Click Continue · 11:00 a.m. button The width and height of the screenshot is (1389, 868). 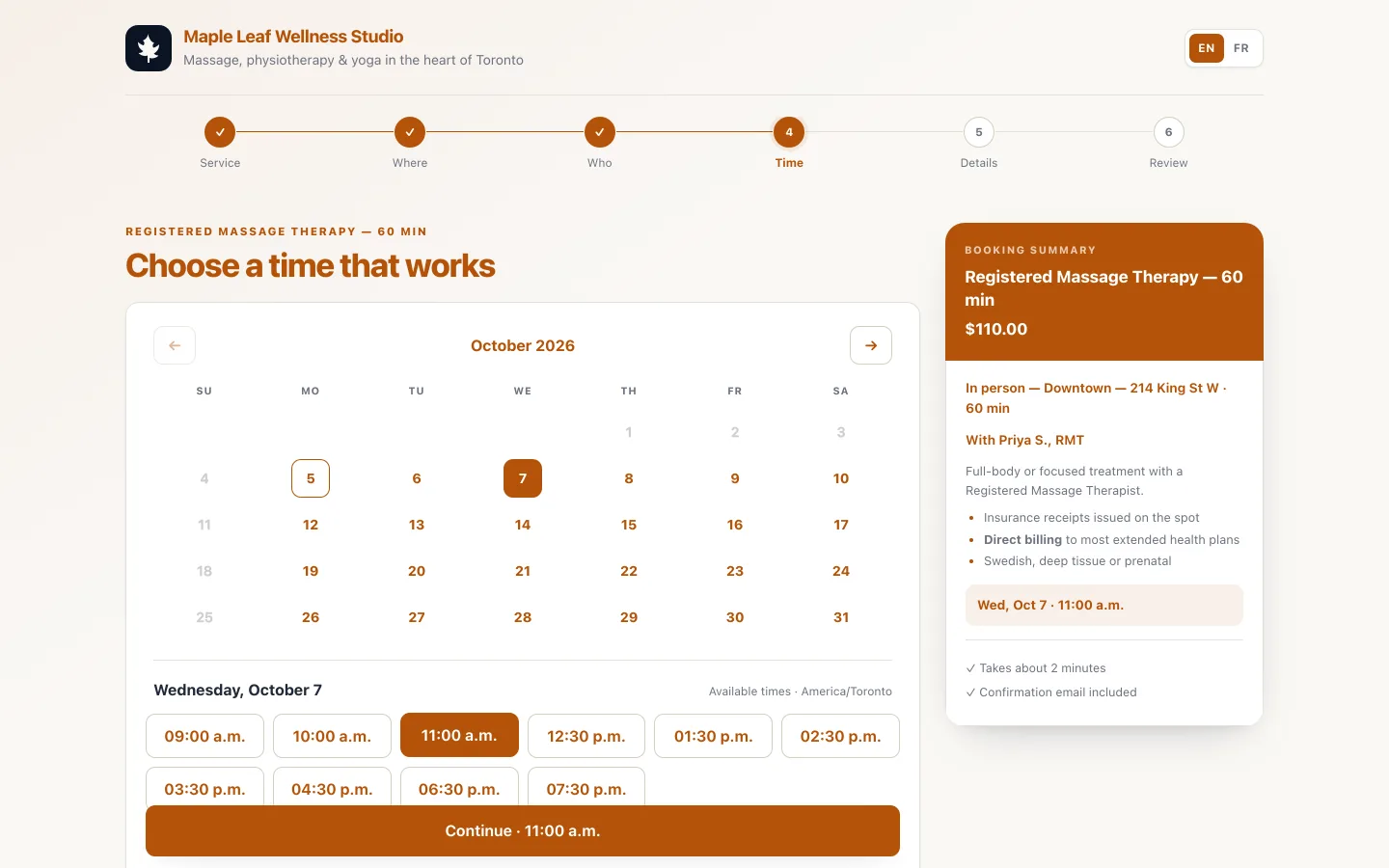point(523,831)
